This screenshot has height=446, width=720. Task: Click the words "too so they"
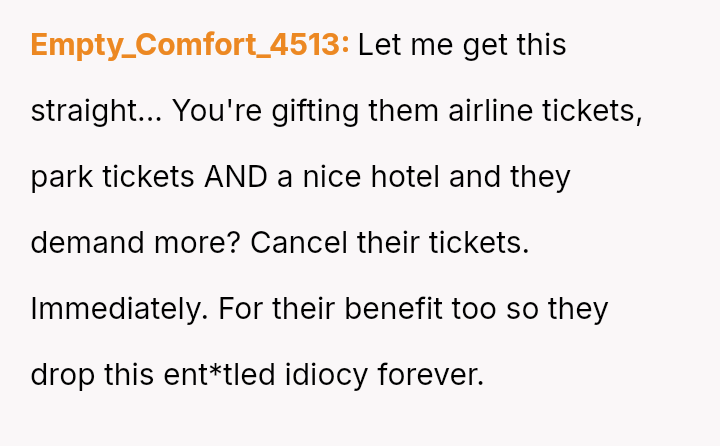(x=530, y=309)
